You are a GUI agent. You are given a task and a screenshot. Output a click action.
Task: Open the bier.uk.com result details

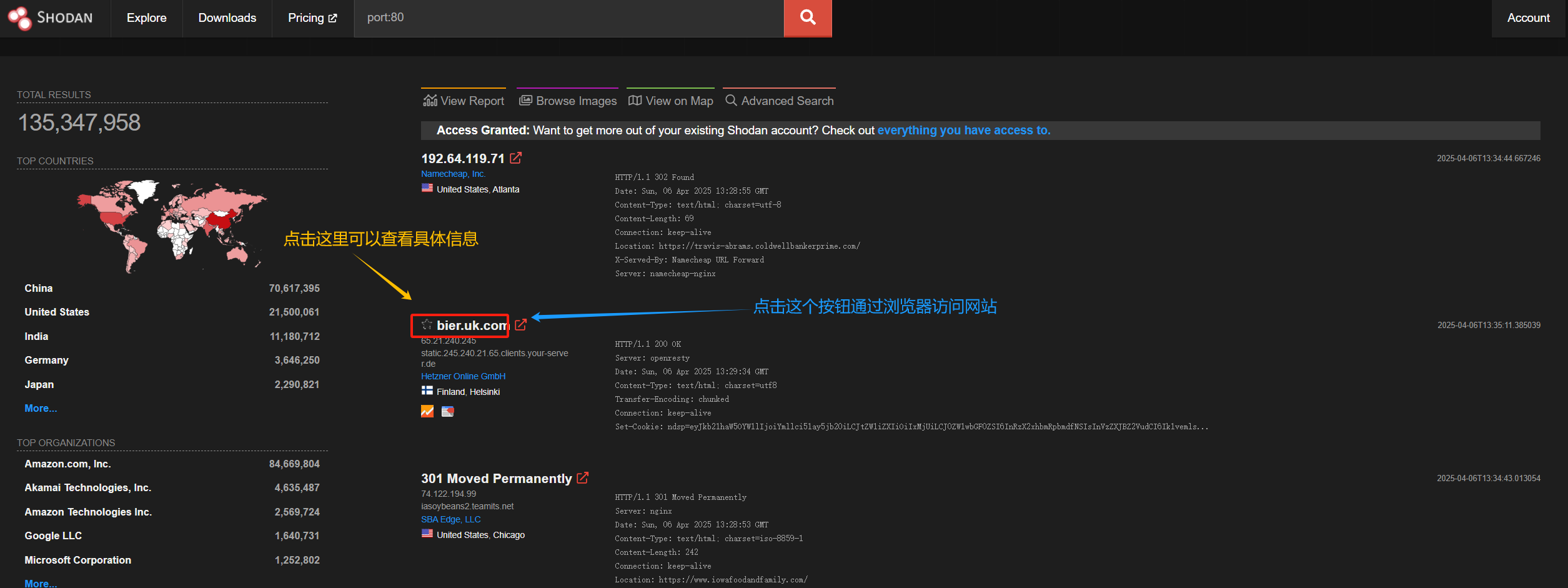click(472, 326)
